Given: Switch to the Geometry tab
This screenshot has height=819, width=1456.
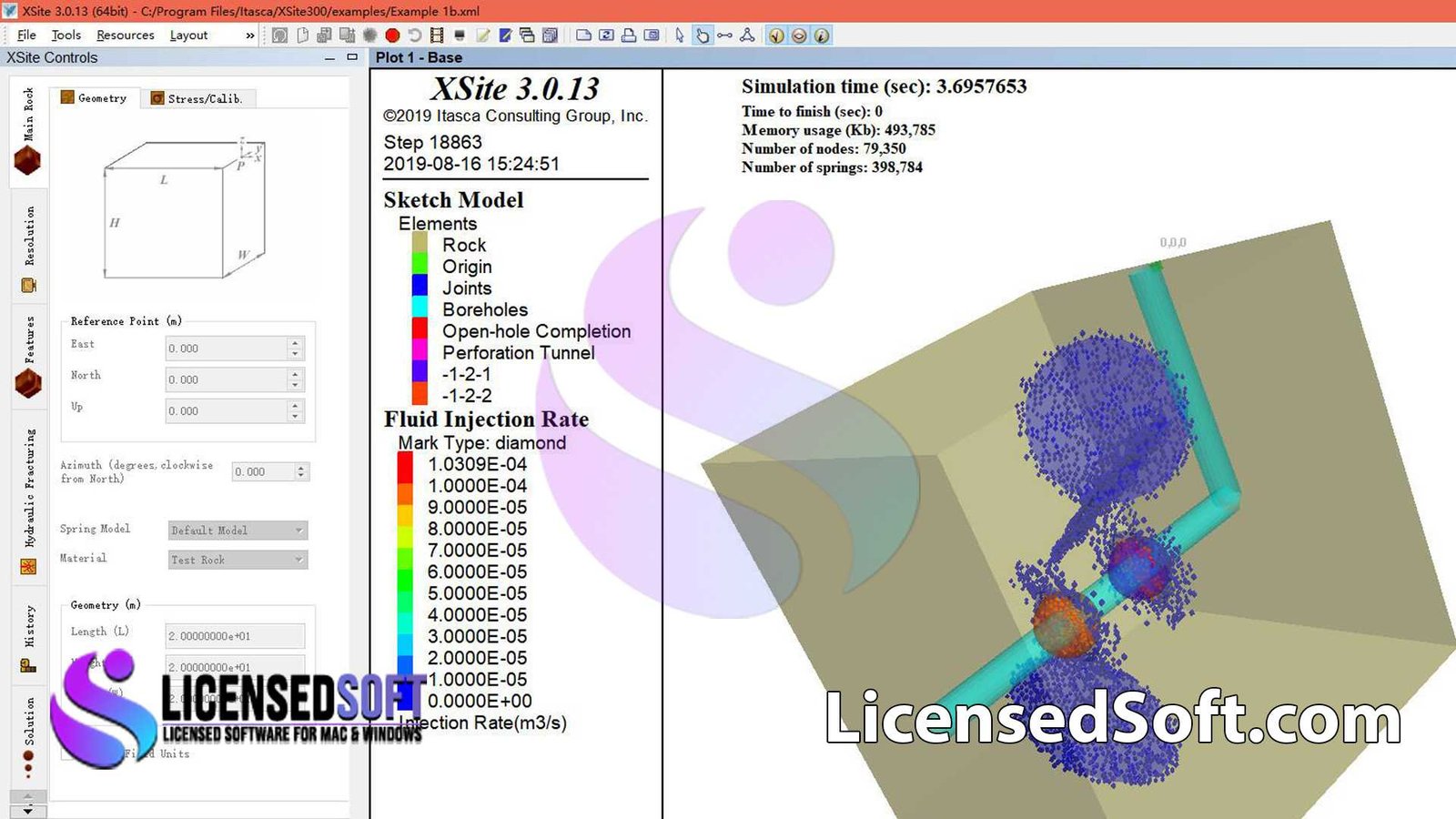Looking at the screenshot, I should (95, 97).
